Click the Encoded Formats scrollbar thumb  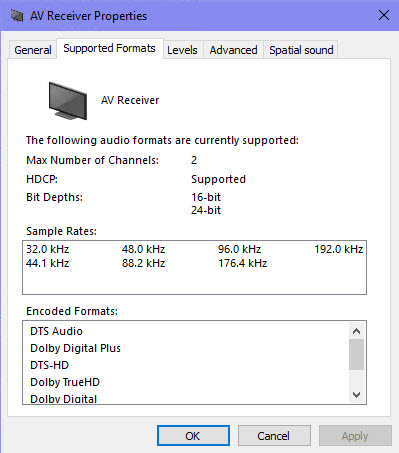pos(356,355)
